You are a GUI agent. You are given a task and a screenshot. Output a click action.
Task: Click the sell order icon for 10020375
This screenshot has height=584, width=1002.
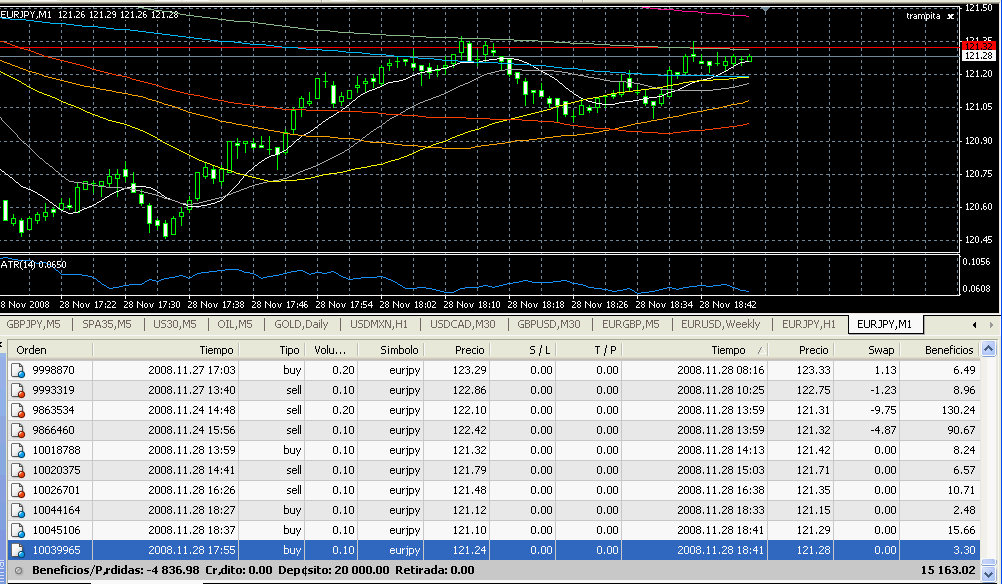tap(18, 470)
